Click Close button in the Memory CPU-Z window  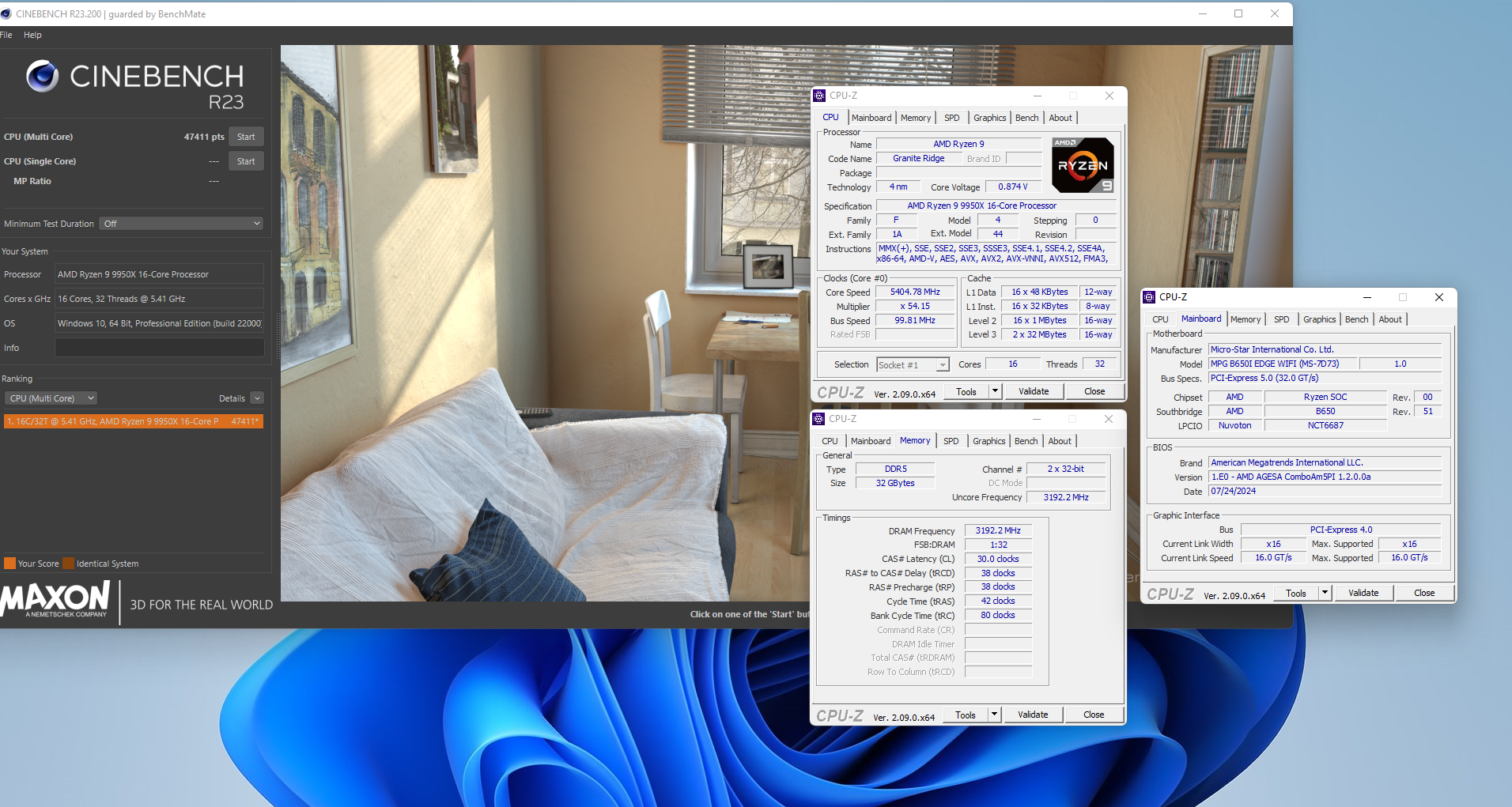coord(1094,715)
